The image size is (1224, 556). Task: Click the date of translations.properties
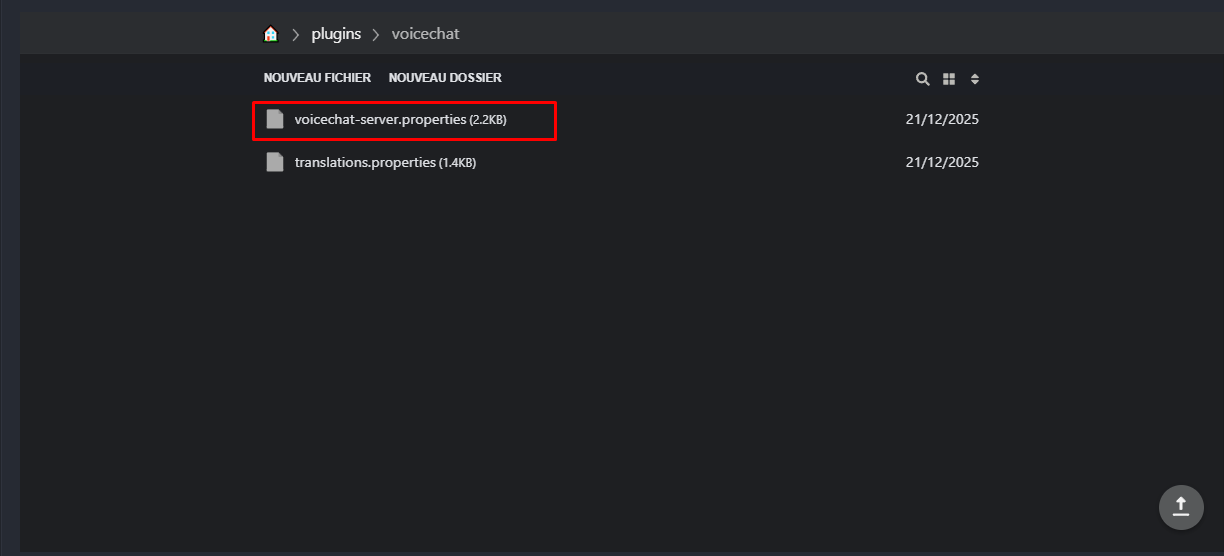(x=941, y=162)
